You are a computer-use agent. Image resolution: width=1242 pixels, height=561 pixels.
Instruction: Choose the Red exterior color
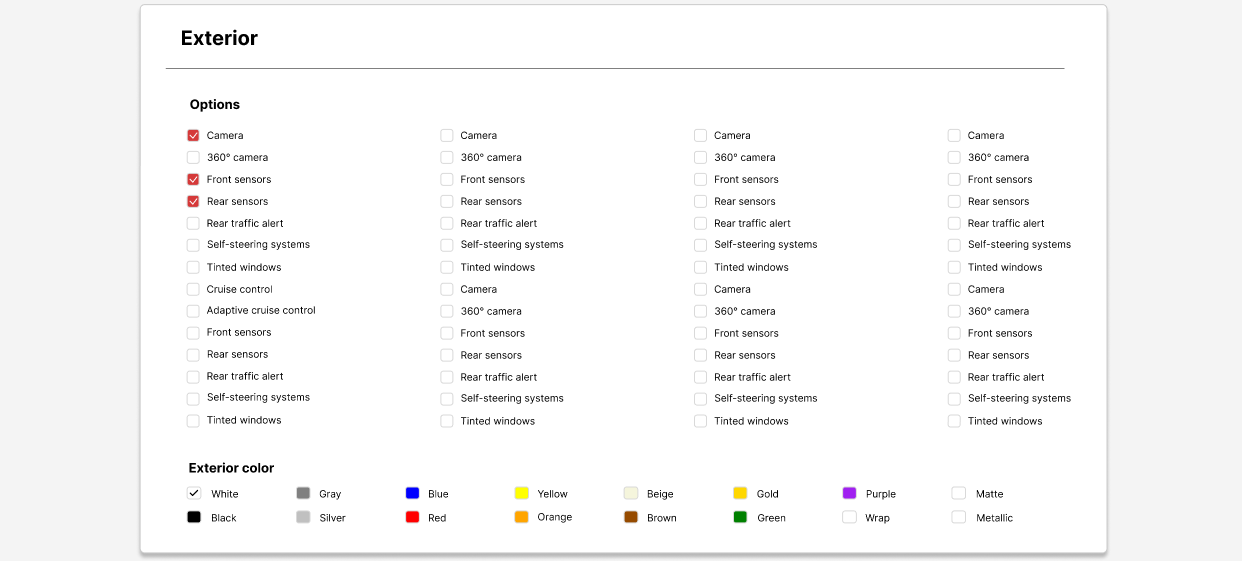point(412,517)
